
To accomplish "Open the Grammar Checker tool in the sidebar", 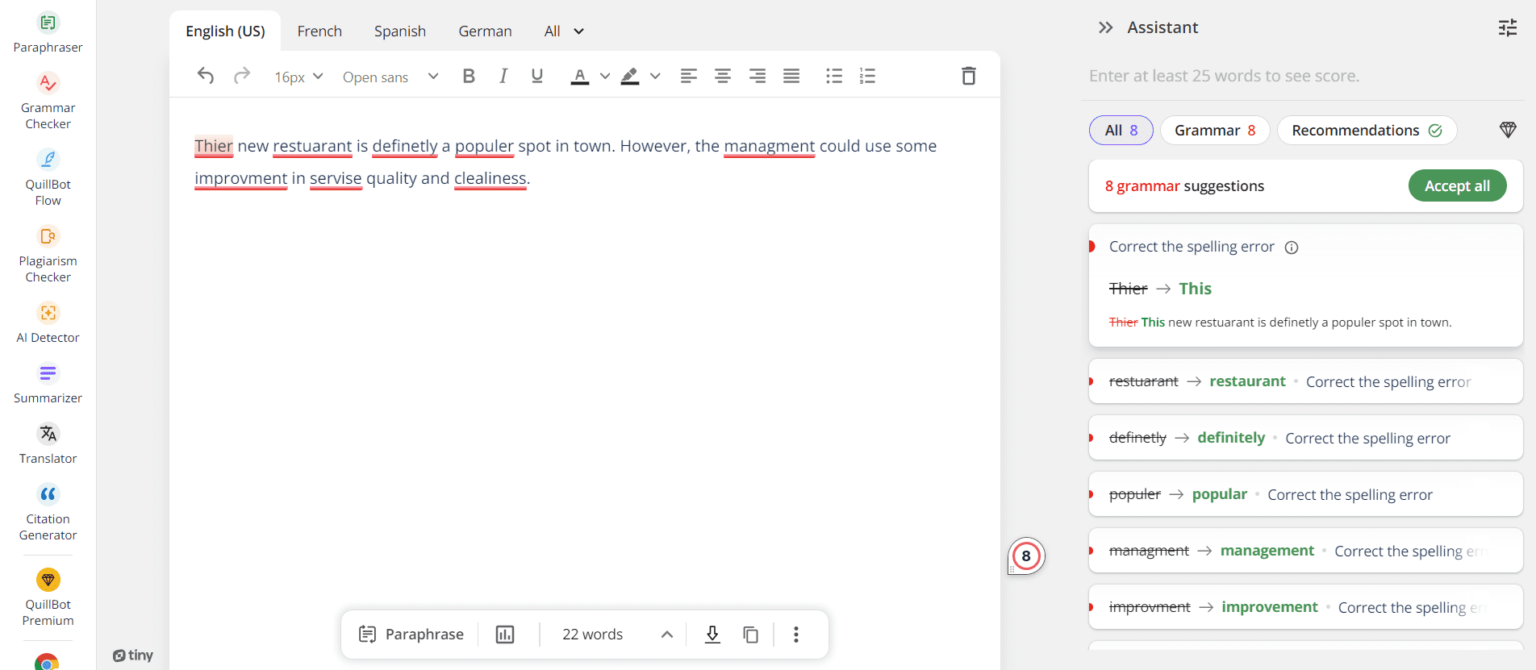I will [x=47, y=98].
